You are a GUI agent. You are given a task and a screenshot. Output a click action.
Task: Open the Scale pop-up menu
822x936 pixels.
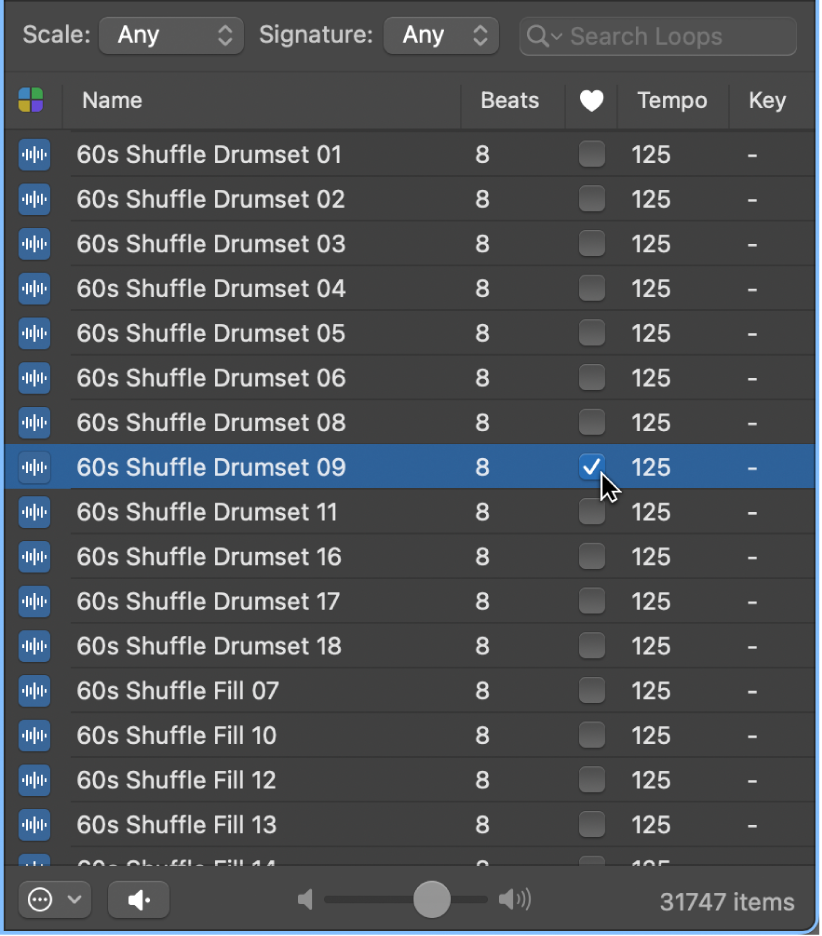[x=171, y=35]
